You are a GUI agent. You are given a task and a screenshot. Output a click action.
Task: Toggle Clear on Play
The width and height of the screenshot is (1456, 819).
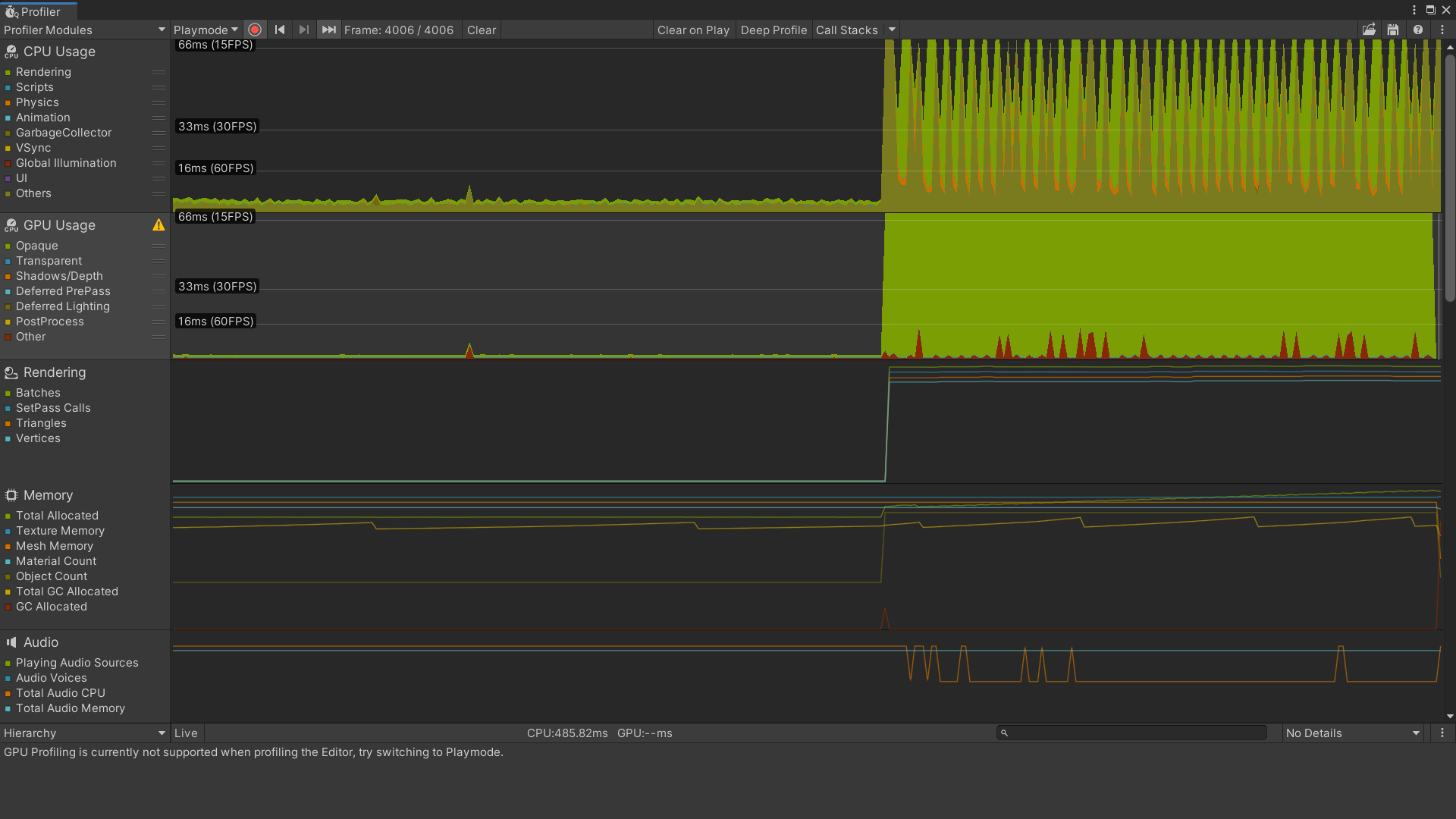[x=693, y=30]
